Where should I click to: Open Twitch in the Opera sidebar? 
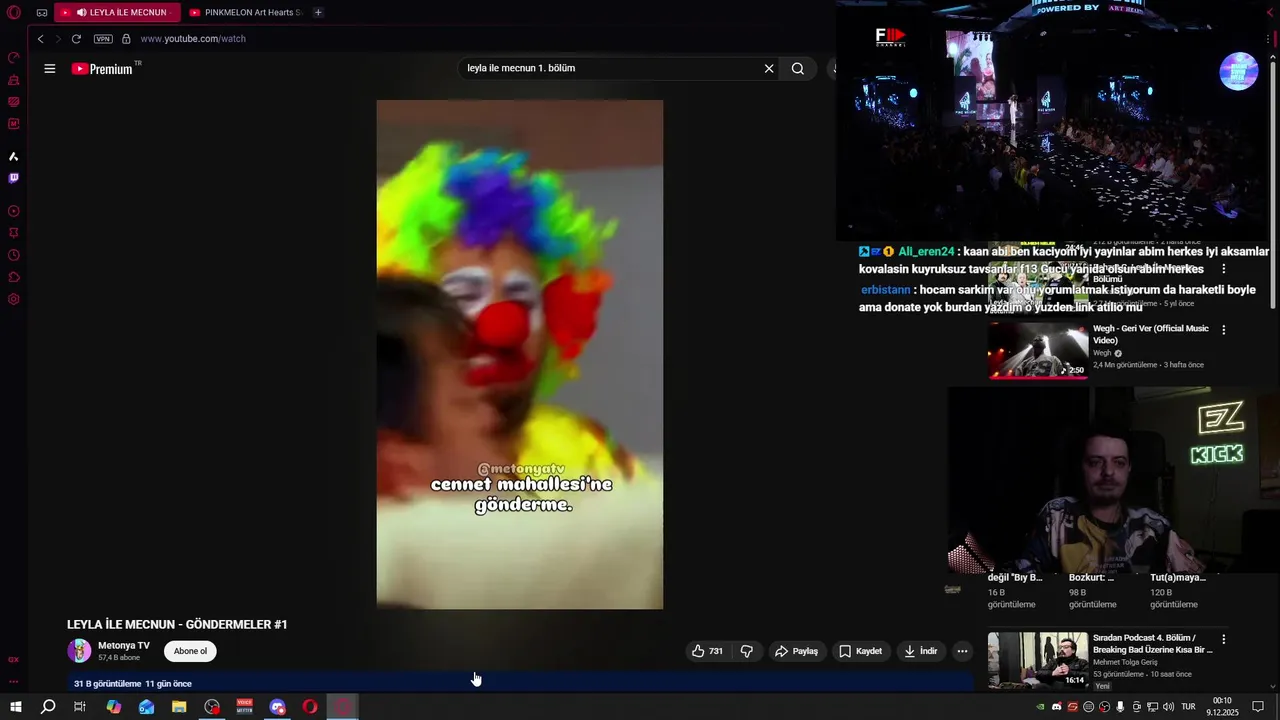[x=14, y=178]
